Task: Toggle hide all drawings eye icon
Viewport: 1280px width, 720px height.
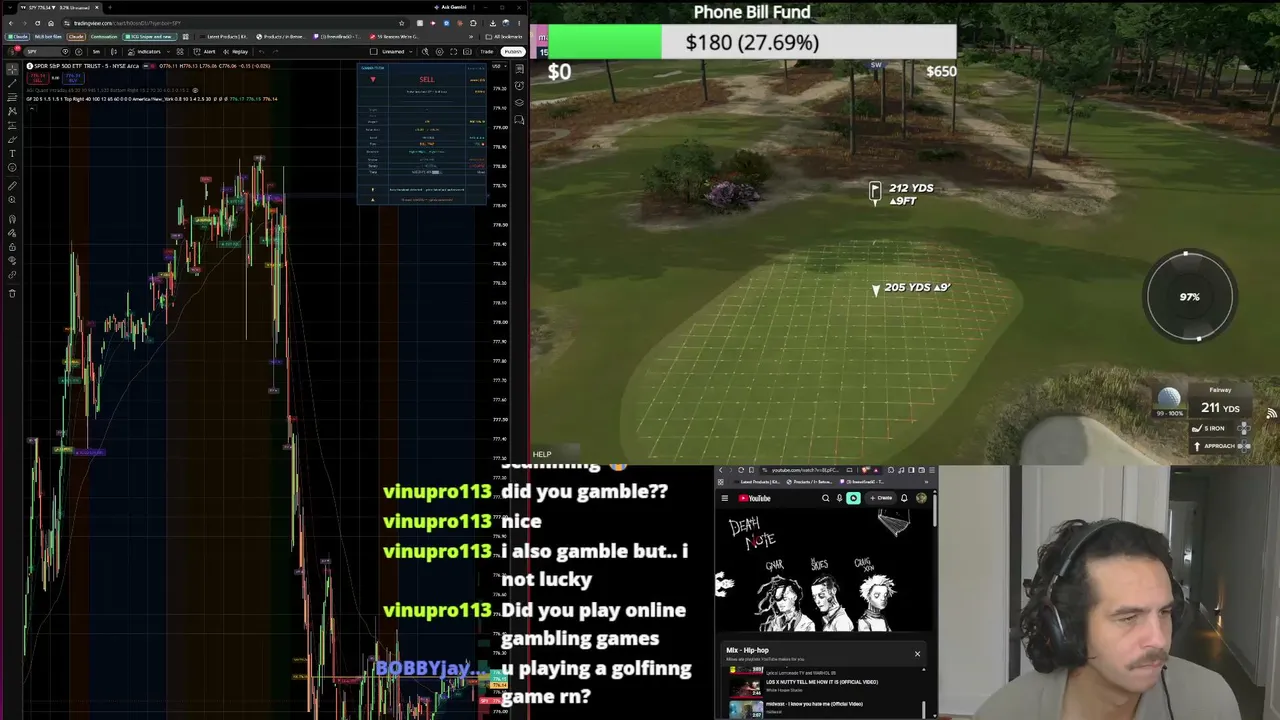Action: click(12, 261)
